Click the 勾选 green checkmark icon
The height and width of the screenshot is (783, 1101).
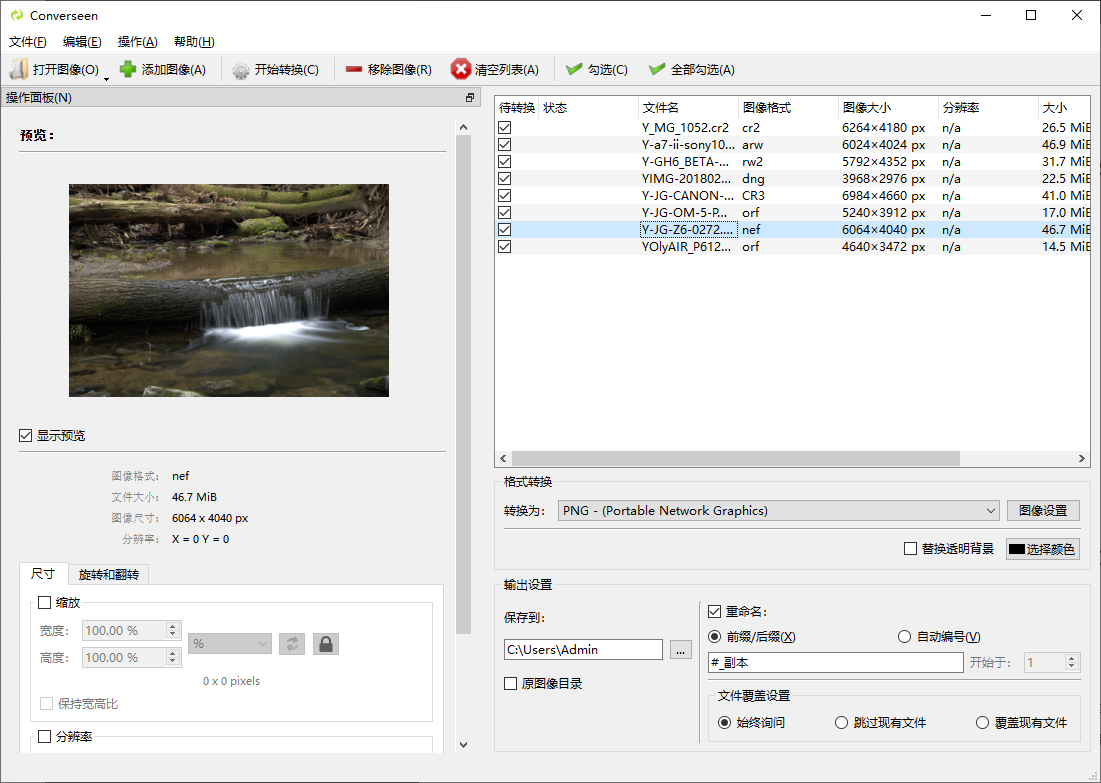[574, 70]
